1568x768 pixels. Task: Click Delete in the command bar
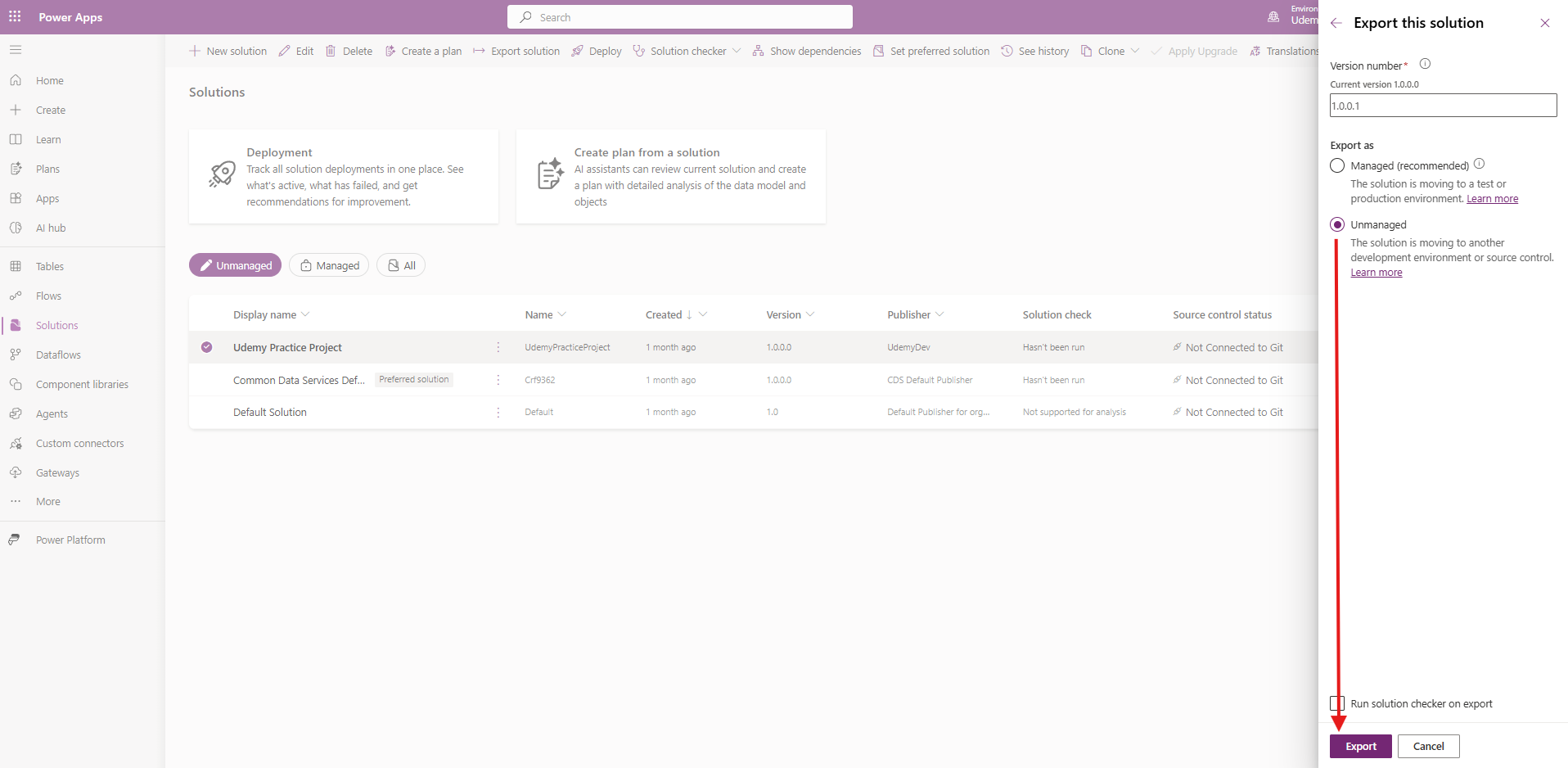point(349,51)
